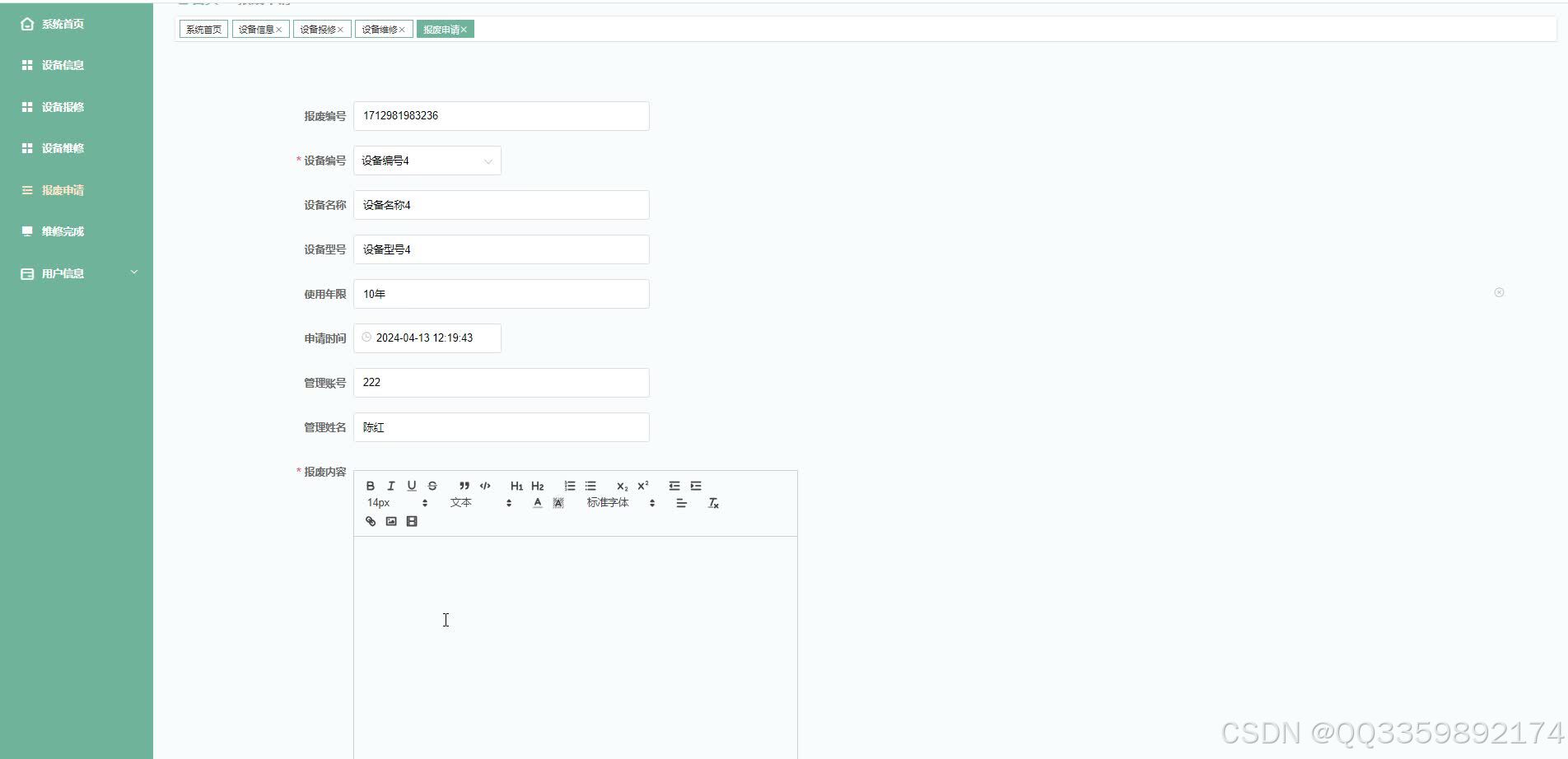The height and width of the screenshot is (759, 1568).
Task: Switch to the 设备维修 tab
Action: point(380,30)
